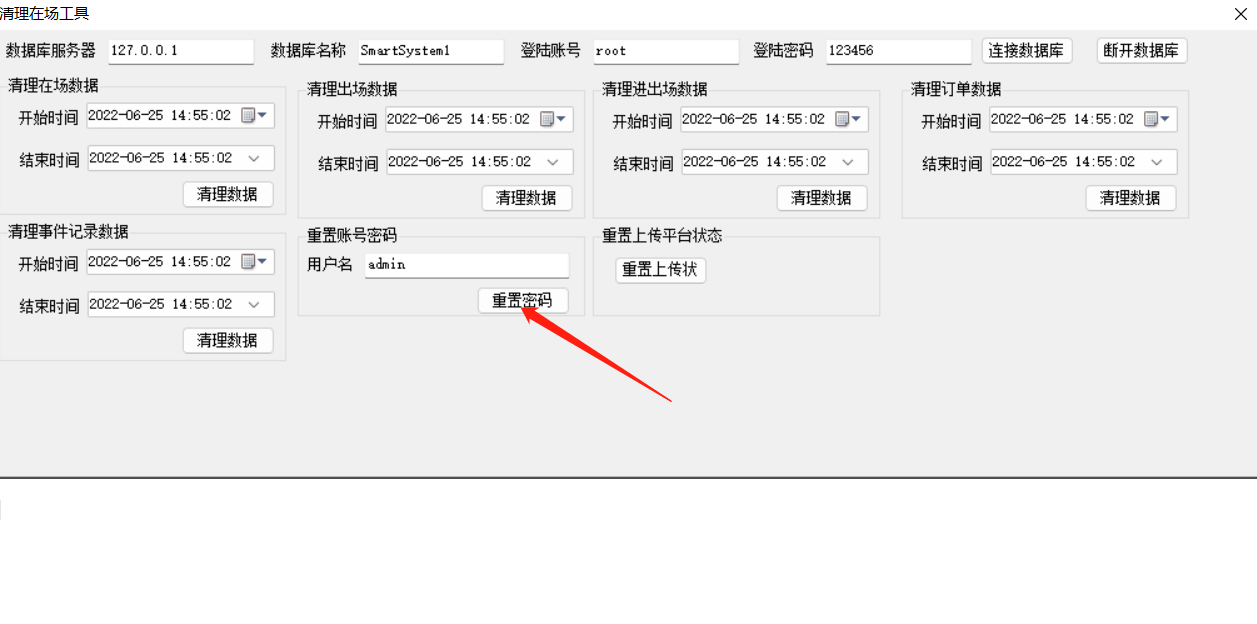Expand 结束时间 dropdown in 清理出场数据

pos(553,162)
